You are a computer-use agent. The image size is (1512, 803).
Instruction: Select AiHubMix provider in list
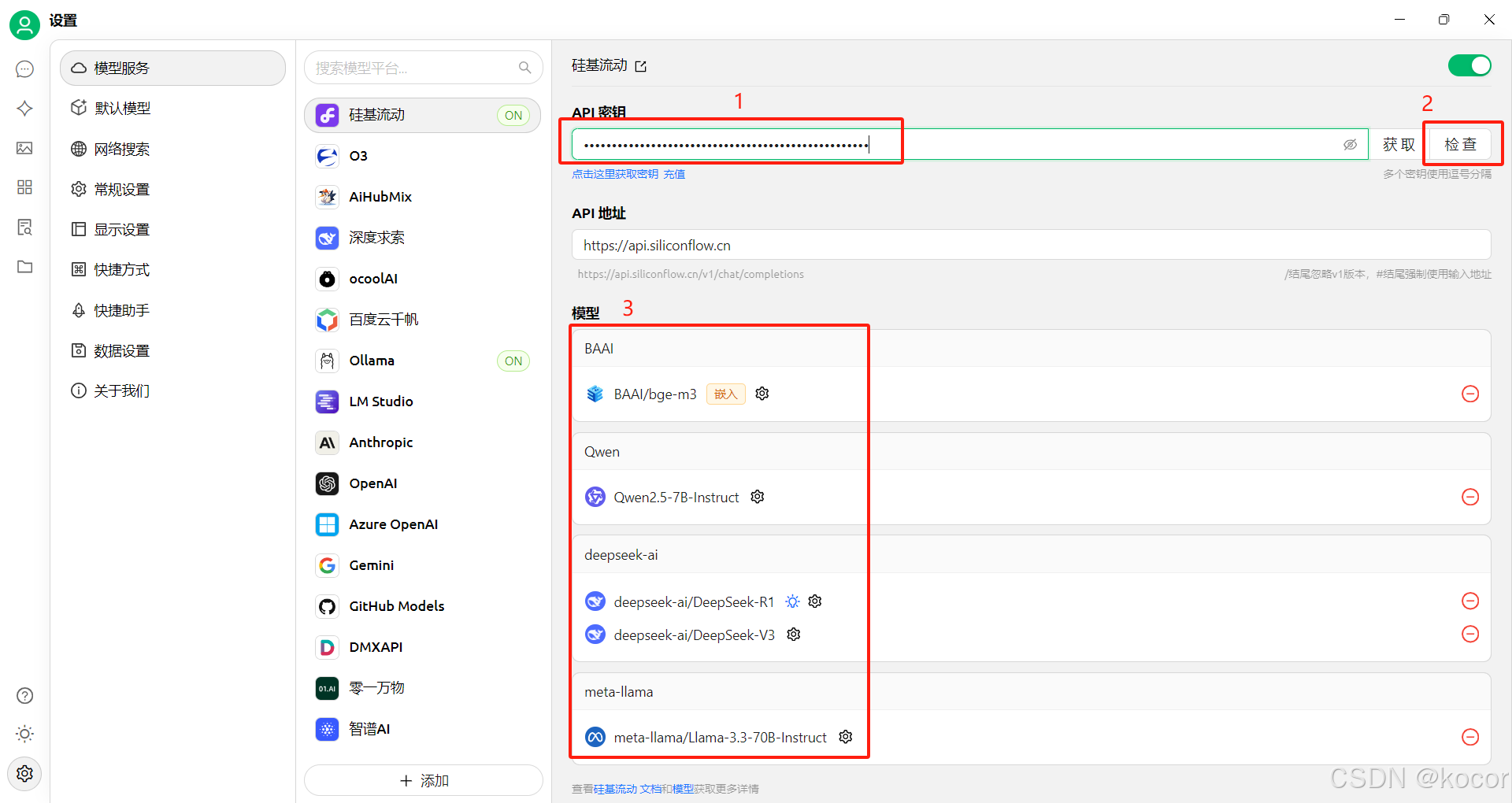[x=423, y=197]
